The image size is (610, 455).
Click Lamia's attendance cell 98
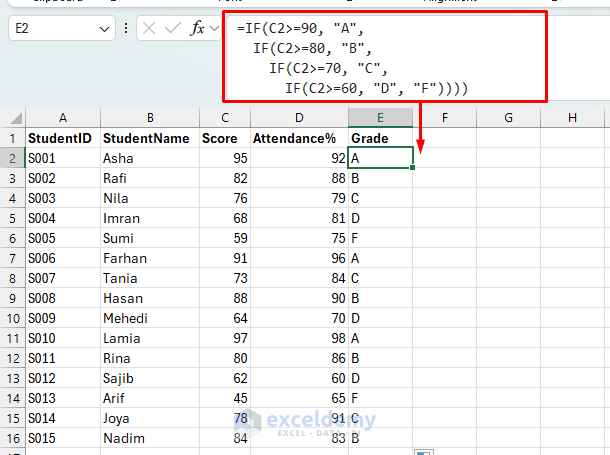pyautogui.click(x=299, y=338)
